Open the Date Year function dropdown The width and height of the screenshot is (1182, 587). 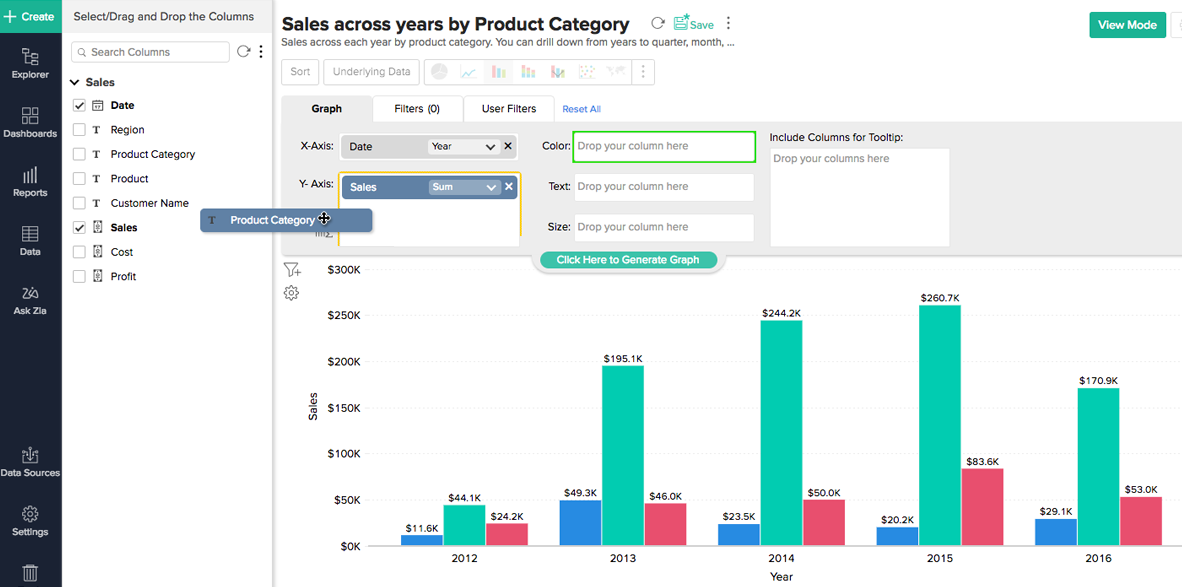tap(463, 146)
